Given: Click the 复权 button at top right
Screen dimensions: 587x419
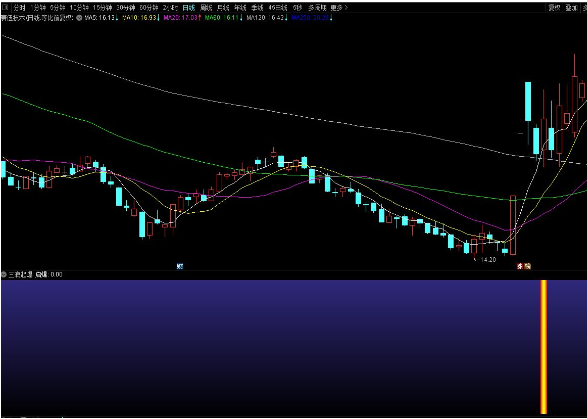Looking at the screenshot, I should [554, 7].
